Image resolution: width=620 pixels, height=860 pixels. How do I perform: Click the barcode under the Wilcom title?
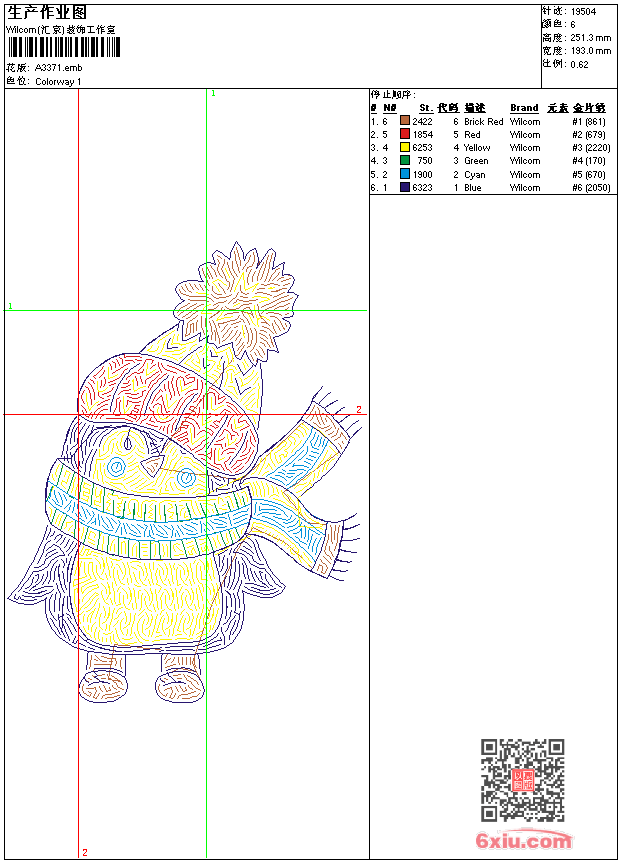tap(62, 47)
